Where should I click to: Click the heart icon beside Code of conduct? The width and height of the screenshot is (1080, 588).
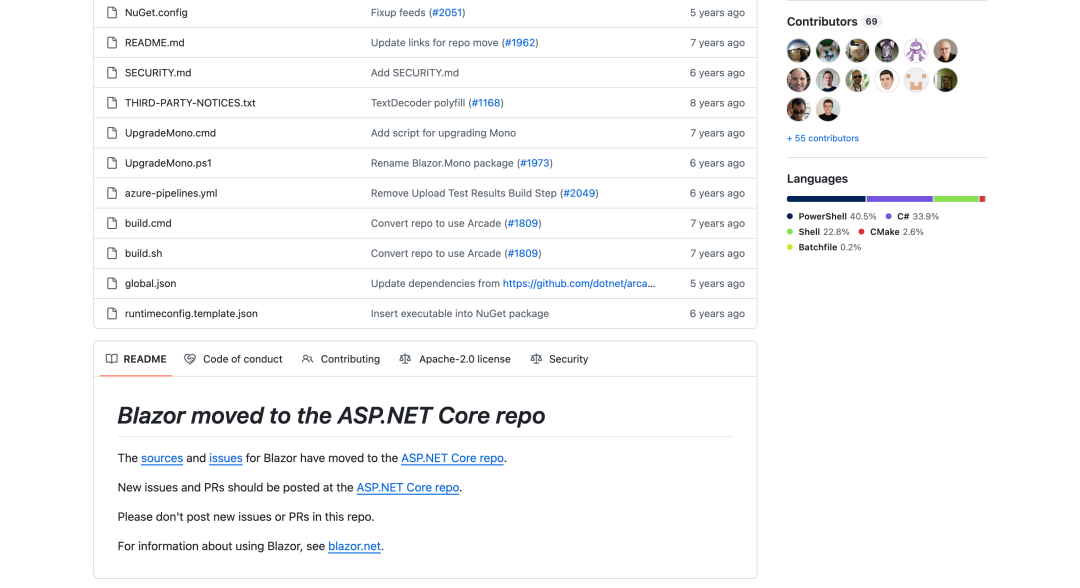tap(190, 359)
